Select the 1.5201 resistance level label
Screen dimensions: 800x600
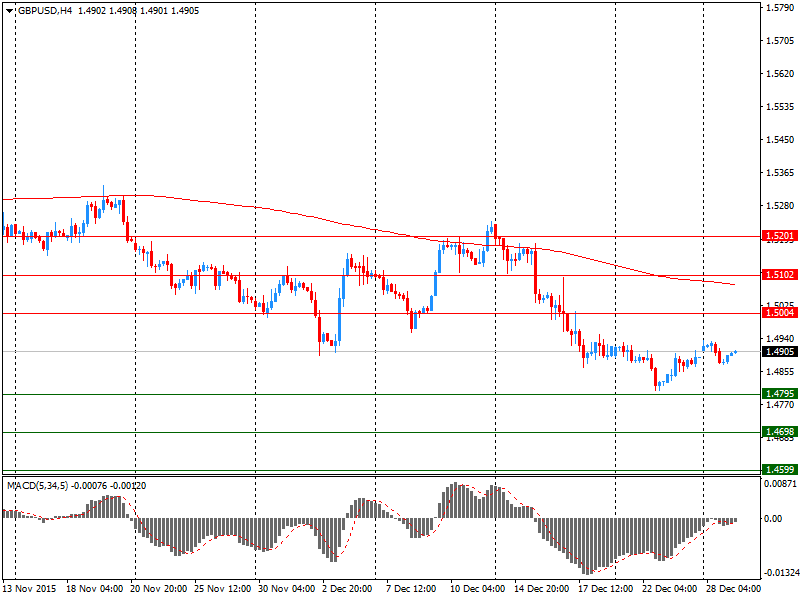(x=780, y=236)
